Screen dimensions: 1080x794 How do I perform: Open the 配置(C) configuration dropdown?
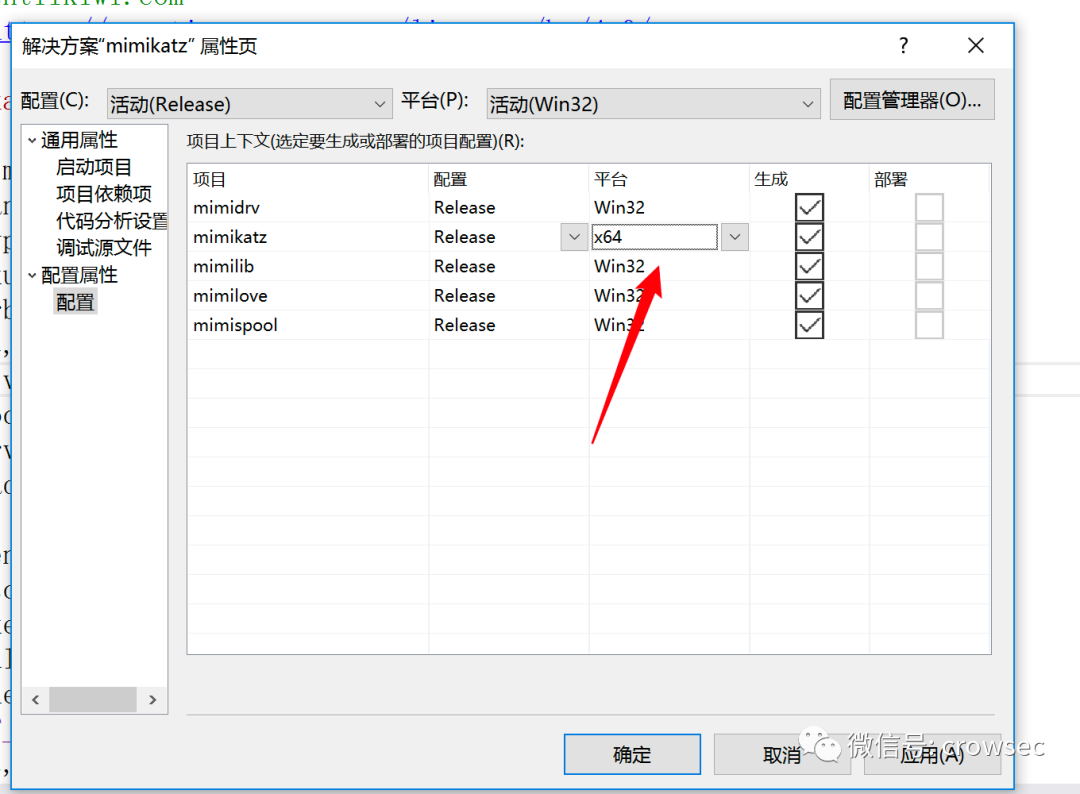249,104
